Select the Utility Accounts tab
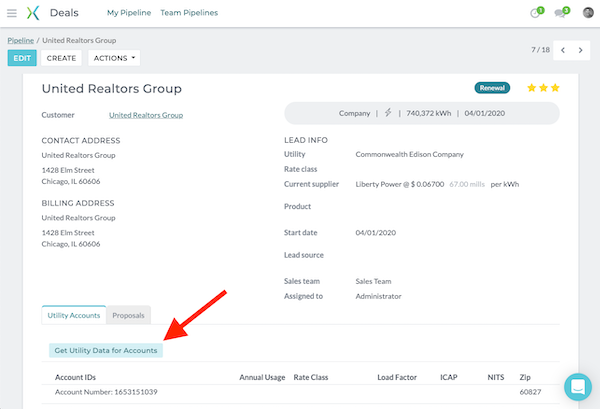The image size is (600, 409). pos(74,315)
